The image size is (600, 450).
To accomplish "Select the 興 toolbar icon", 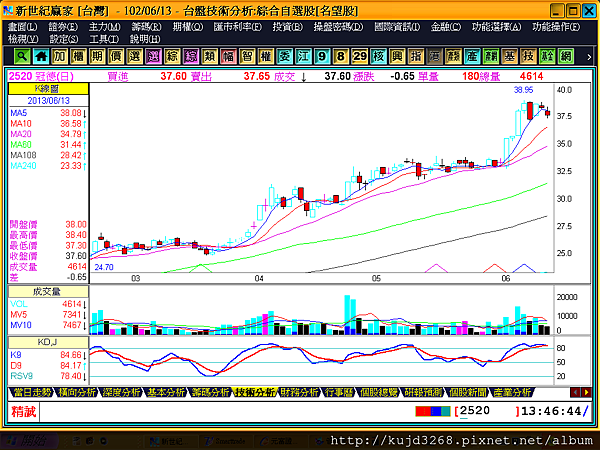I will click(397, 57).
